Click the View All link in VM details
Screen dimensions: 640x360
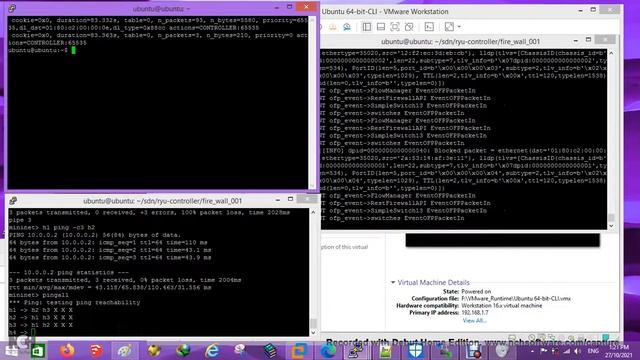[x=474, y=321]
